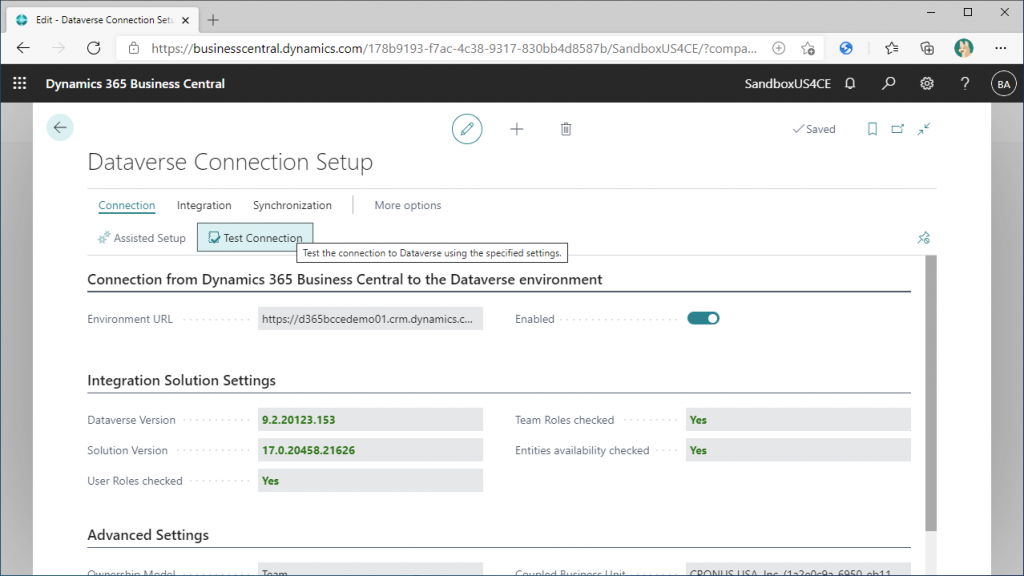Image resolution: width=1024 pixels, height=576 pixels.
Task: Create a new record with plus icon
Action: coord(517,129)
